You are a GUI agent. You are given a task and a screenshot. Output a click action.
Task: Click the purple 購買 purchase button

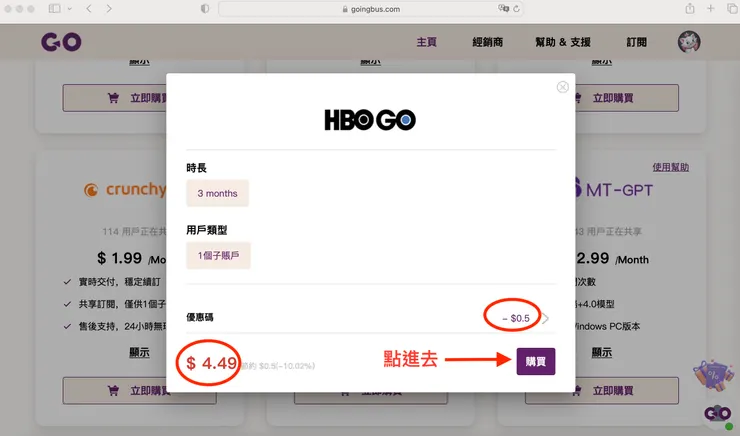(x=536, y=361)
